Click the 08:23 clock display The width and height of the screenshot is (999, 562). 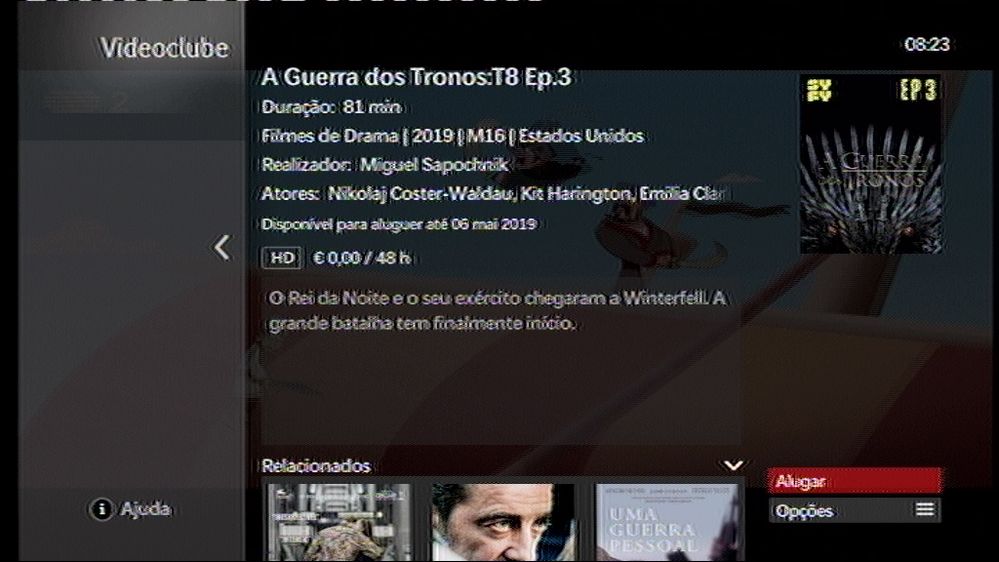point(927,45)
